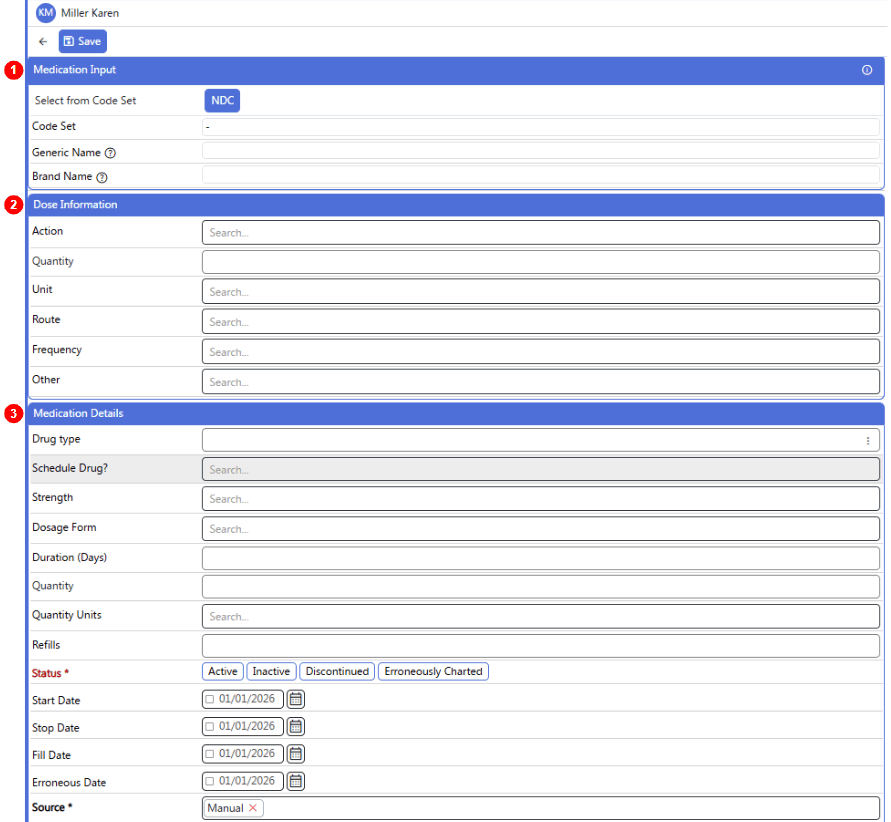Viewport: 891px width, 822px height.
Task: Open the Action search dropdown
Action: tap(541, 233)
